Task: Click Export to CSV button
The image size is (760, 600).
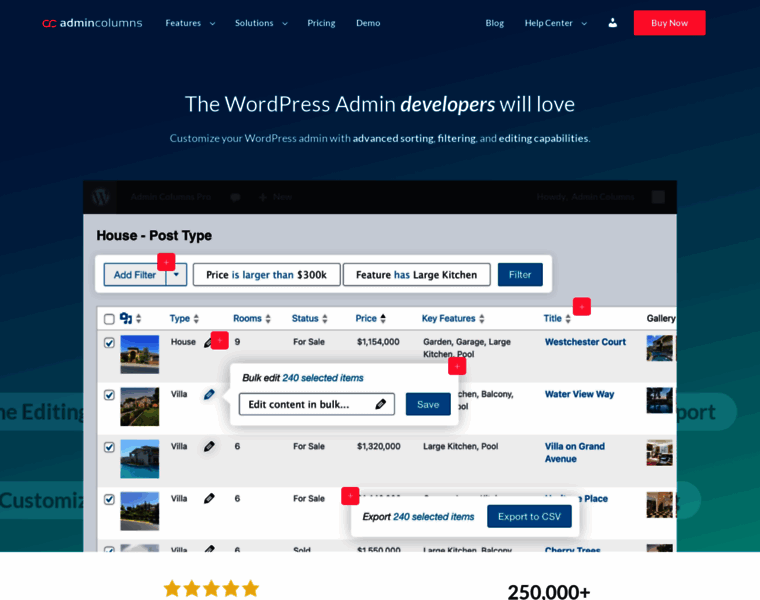Action: pyautogui.click(x=529, y=516)
